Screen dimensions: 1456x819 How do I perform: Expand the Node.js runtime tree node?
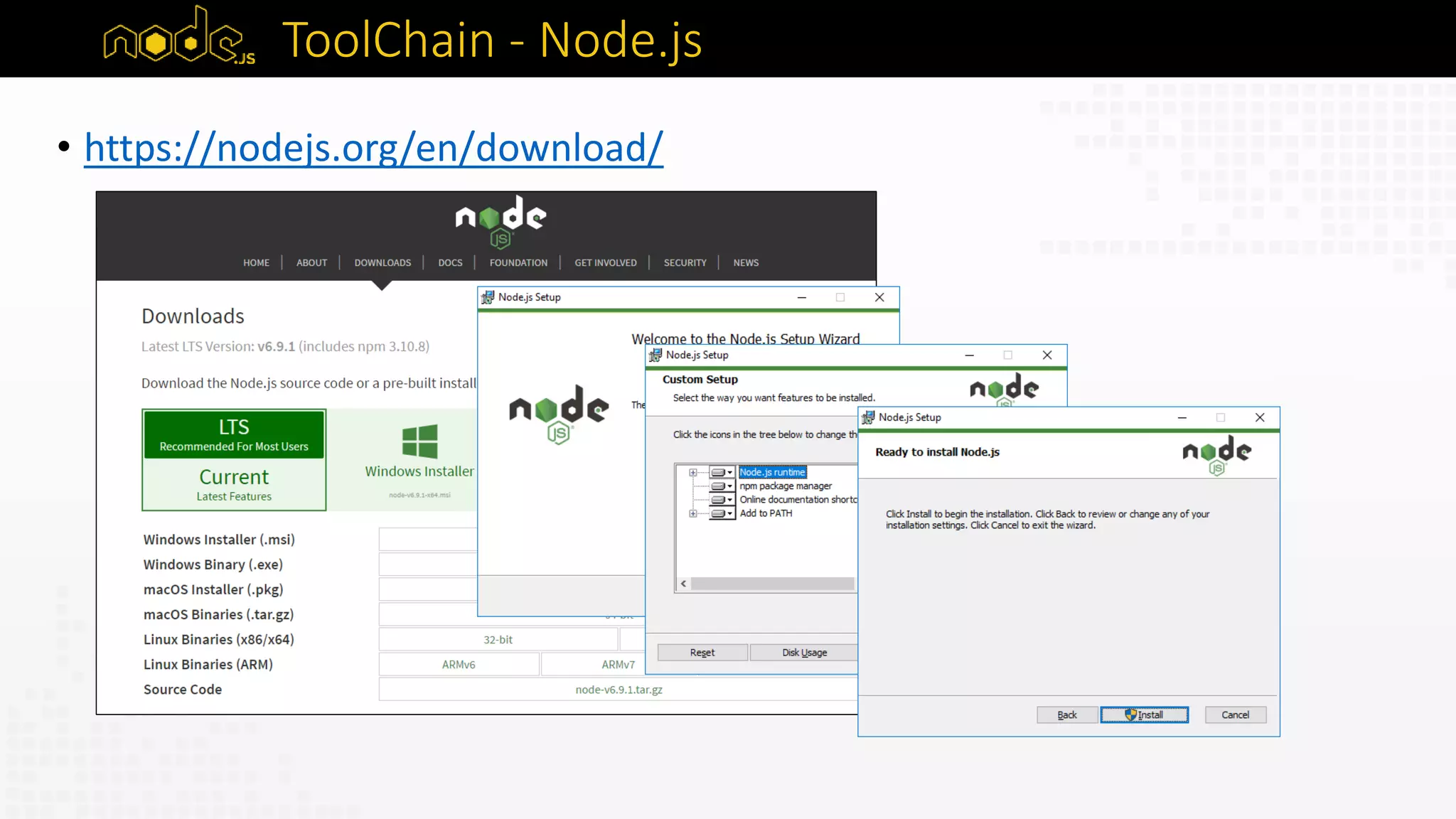693,472
